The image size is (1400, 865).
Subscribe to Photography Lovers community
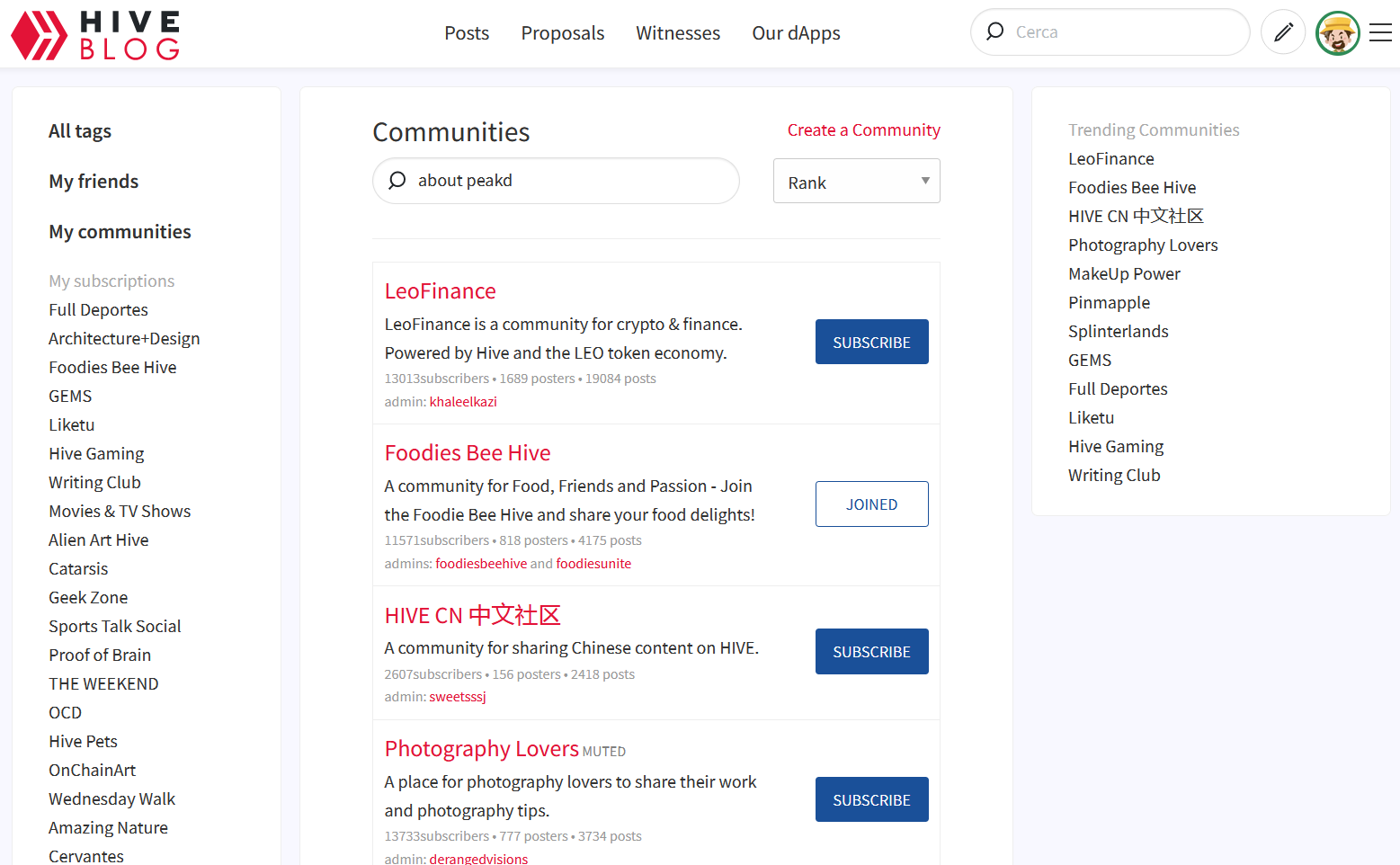[871, 799]
